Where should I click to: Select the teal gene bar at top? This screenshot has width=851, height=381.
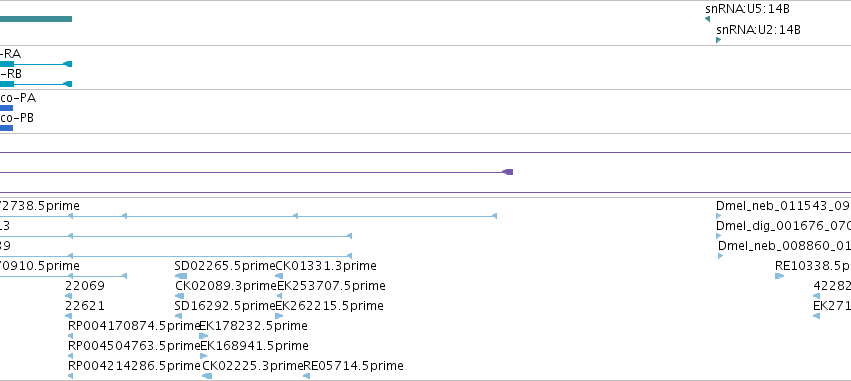click(36, 19)
